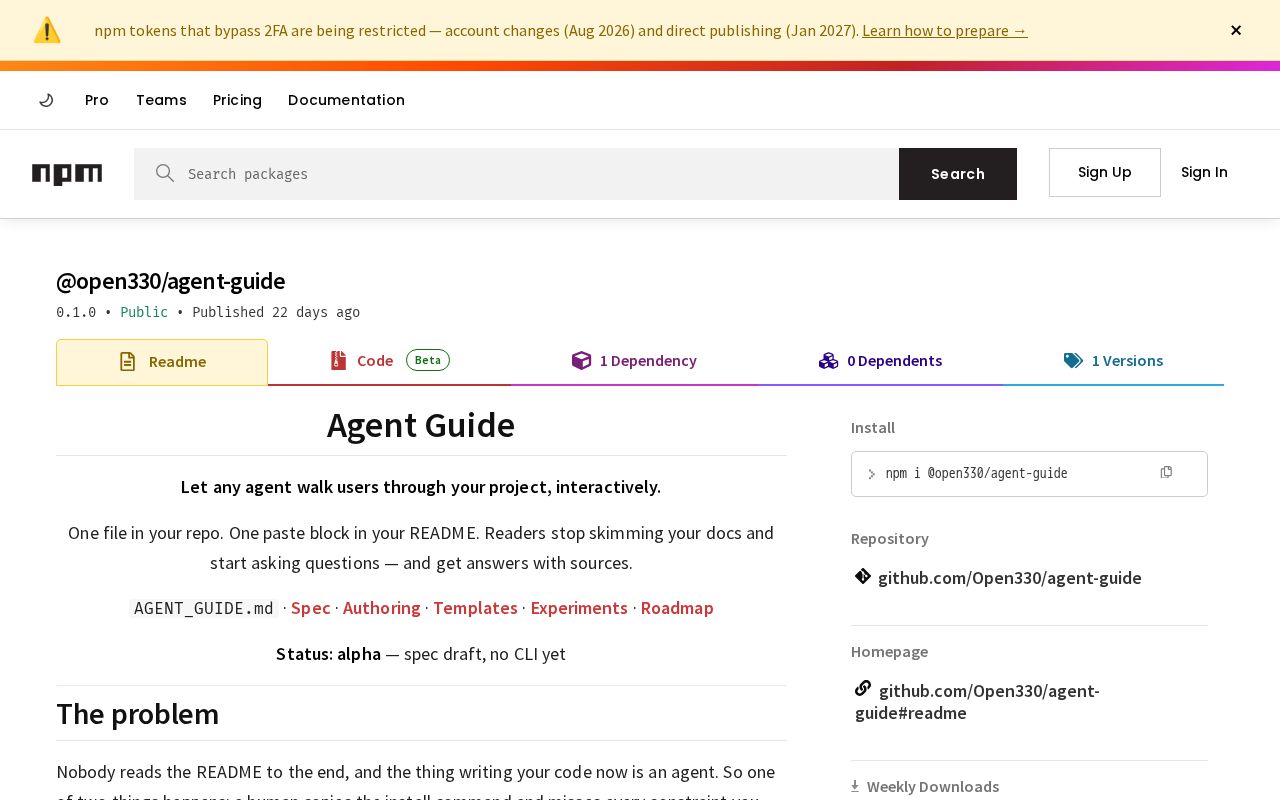The image size is (1280, 800).
Task: Switch to the 1 Versions tab
Action: [x=1113, y=361]
